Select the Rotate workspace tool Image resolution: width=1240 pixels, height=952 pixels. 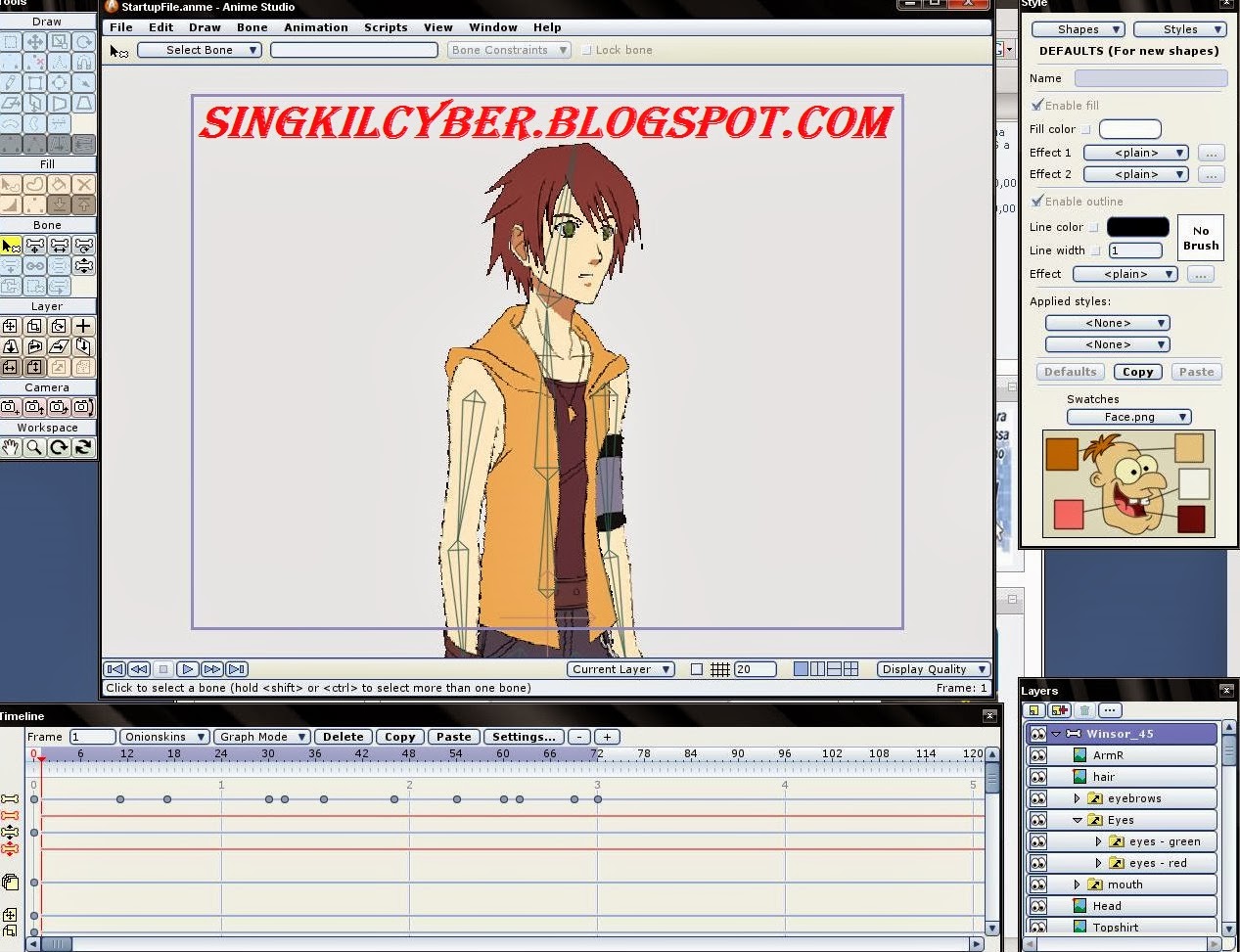[x=59, y=447]
